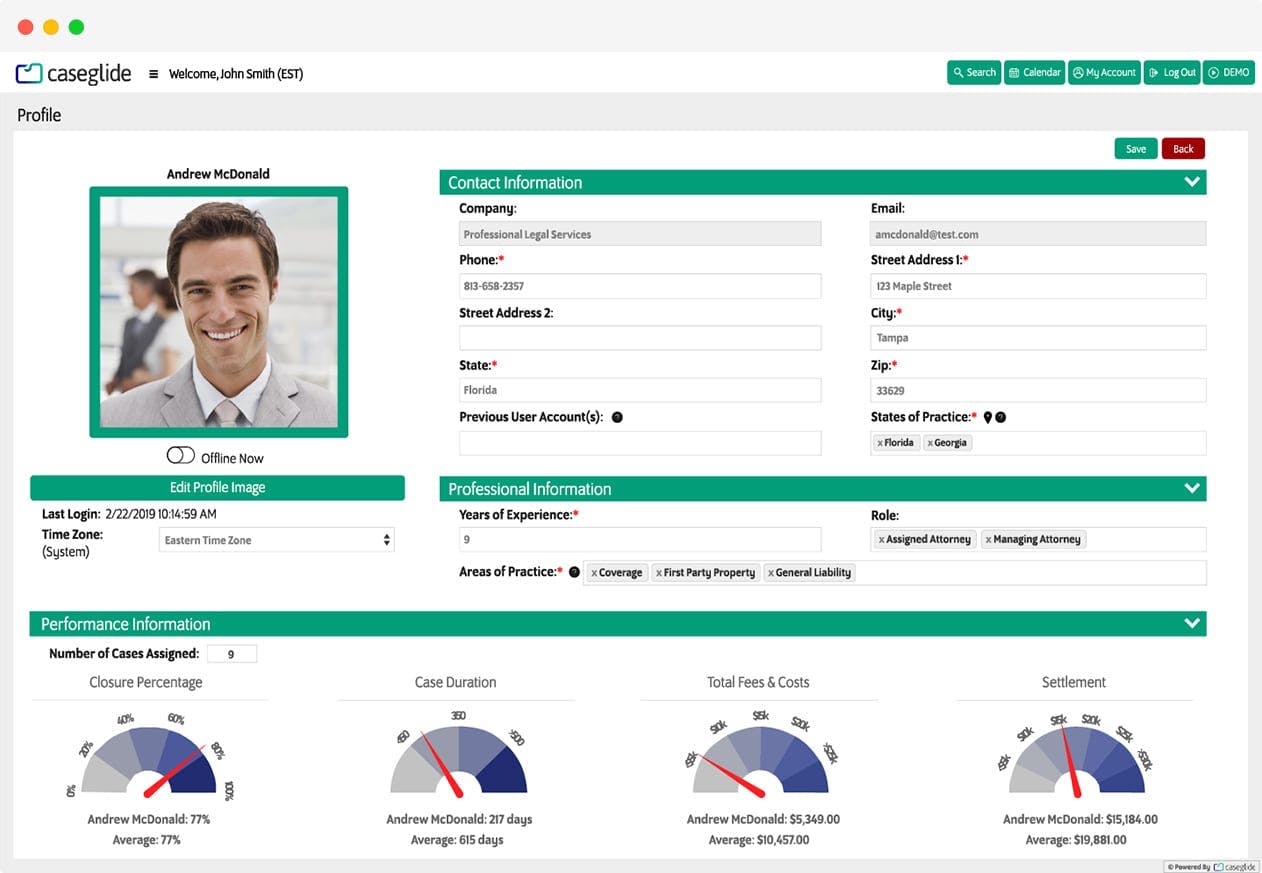Click the 'Andrew McDonald: $15,184.00' text

coord(1080,819)
